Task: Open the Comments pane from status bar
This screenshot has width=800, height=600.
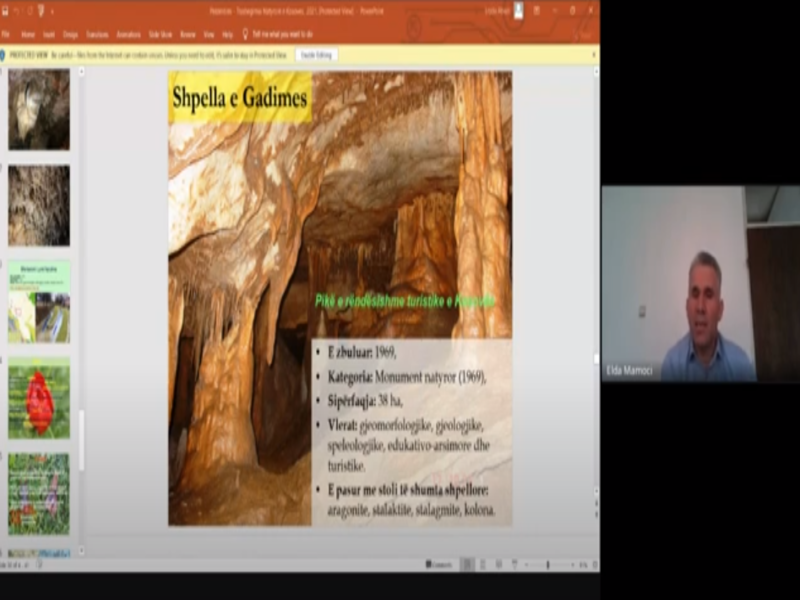Action: pos(439,565)
